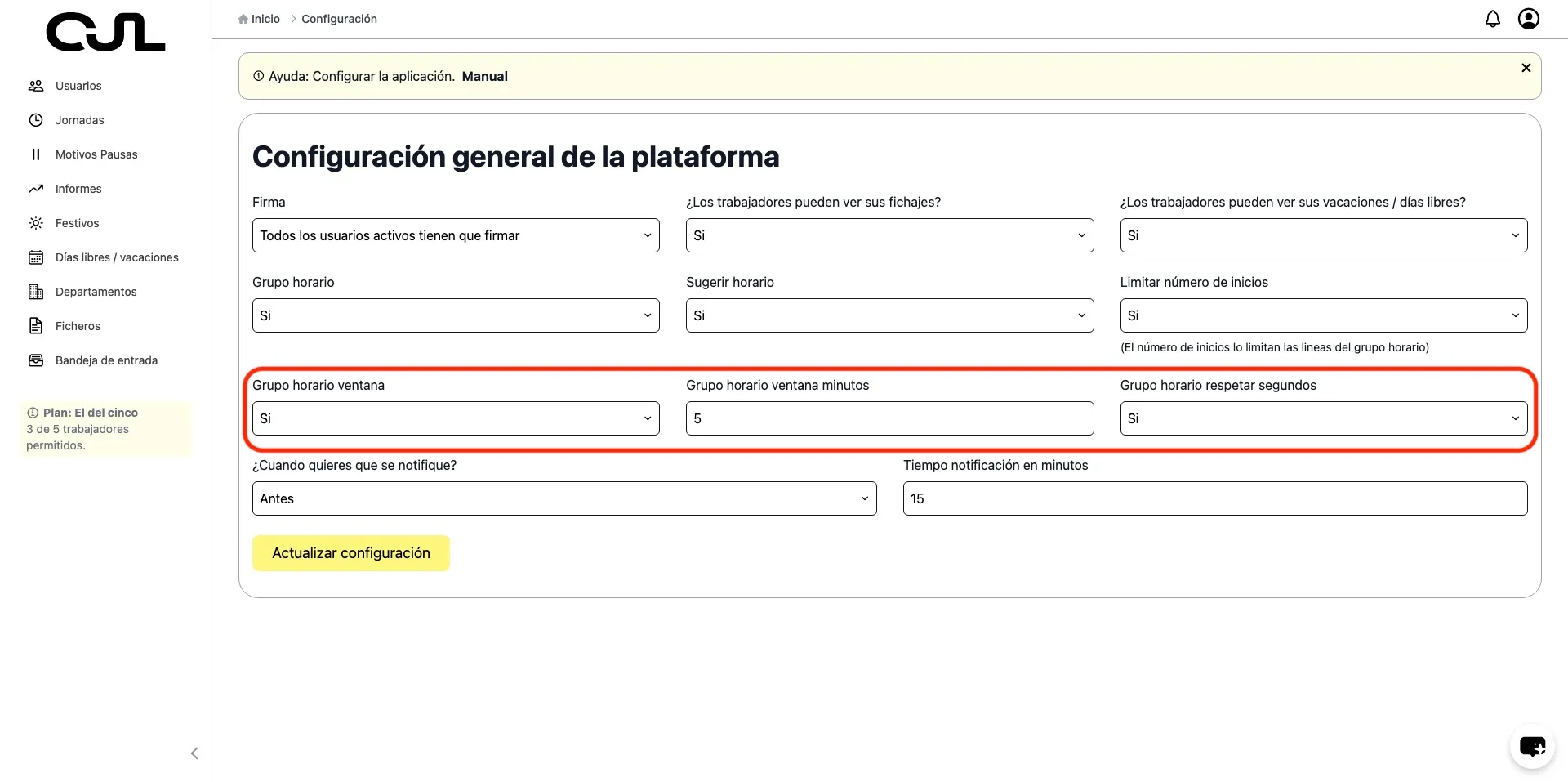Click the home icon in breadcrumb
Viewport: 1568px width, 782px height.
243,19
